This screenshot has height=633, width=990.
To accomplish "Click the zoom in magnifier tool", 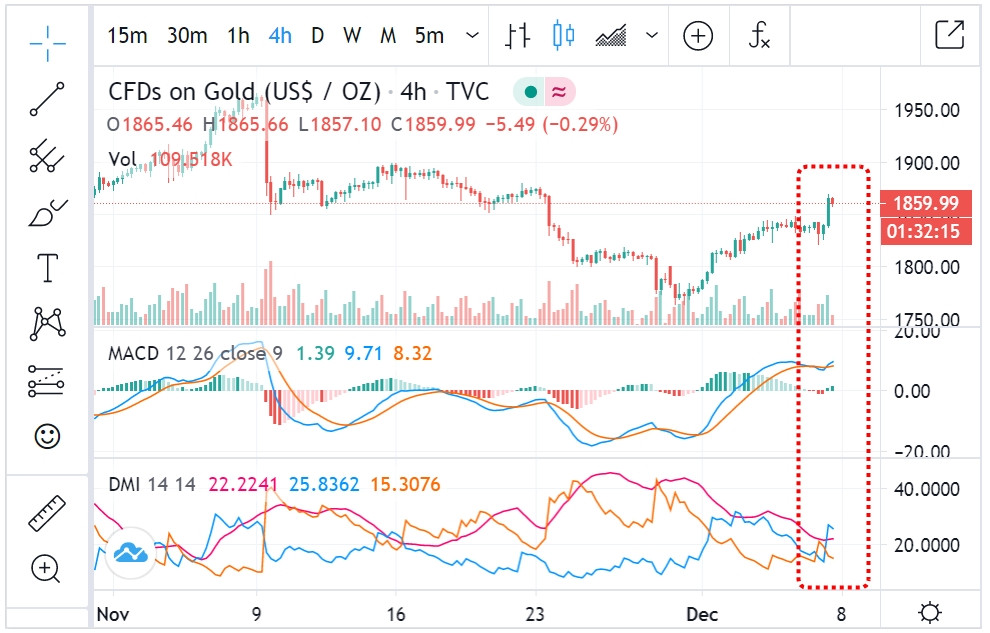I will click(47, 569).
